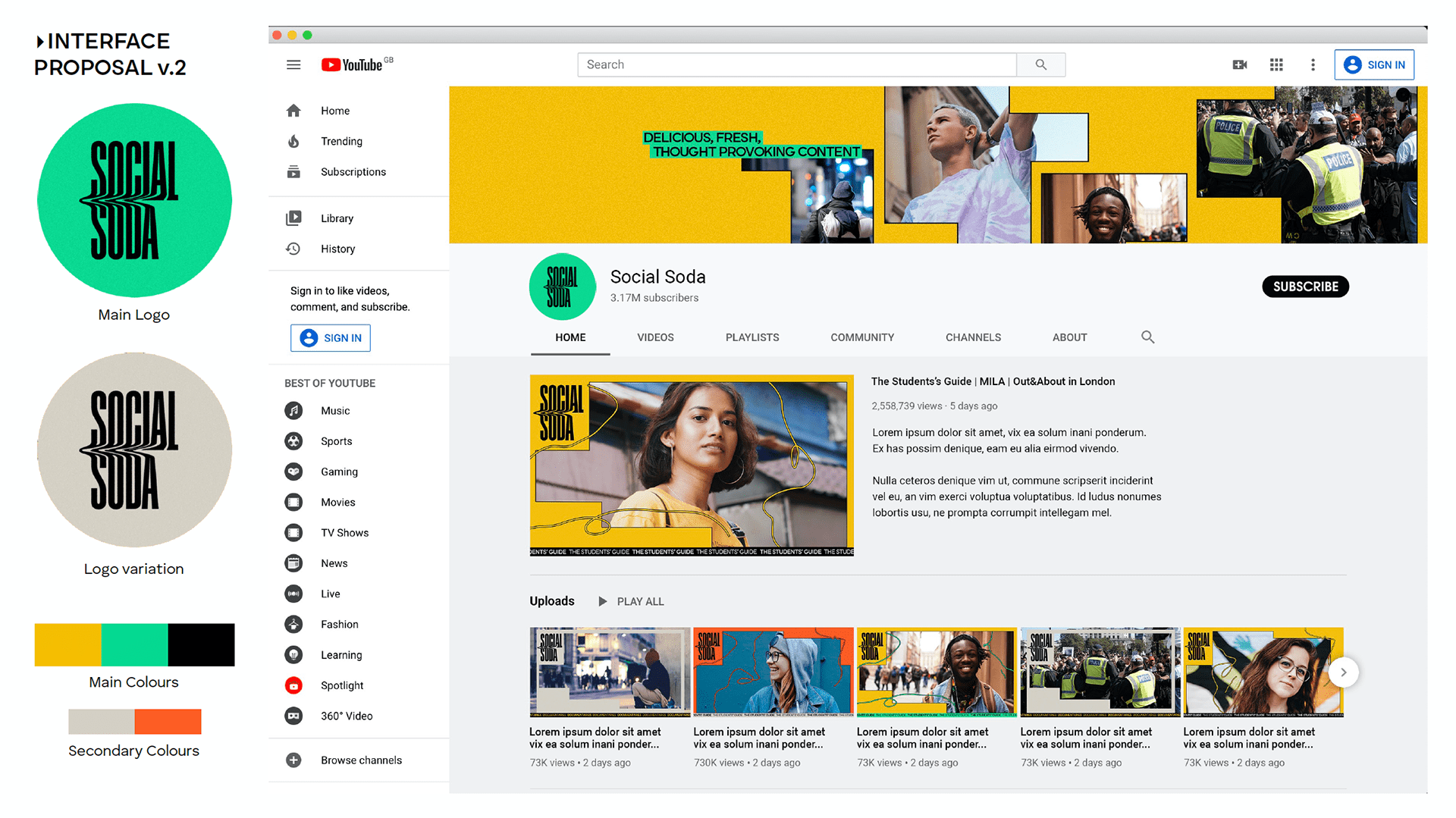1456x818 pixels.
Task: Subscribe to Social Soda channel
Action: point(1305,287)
